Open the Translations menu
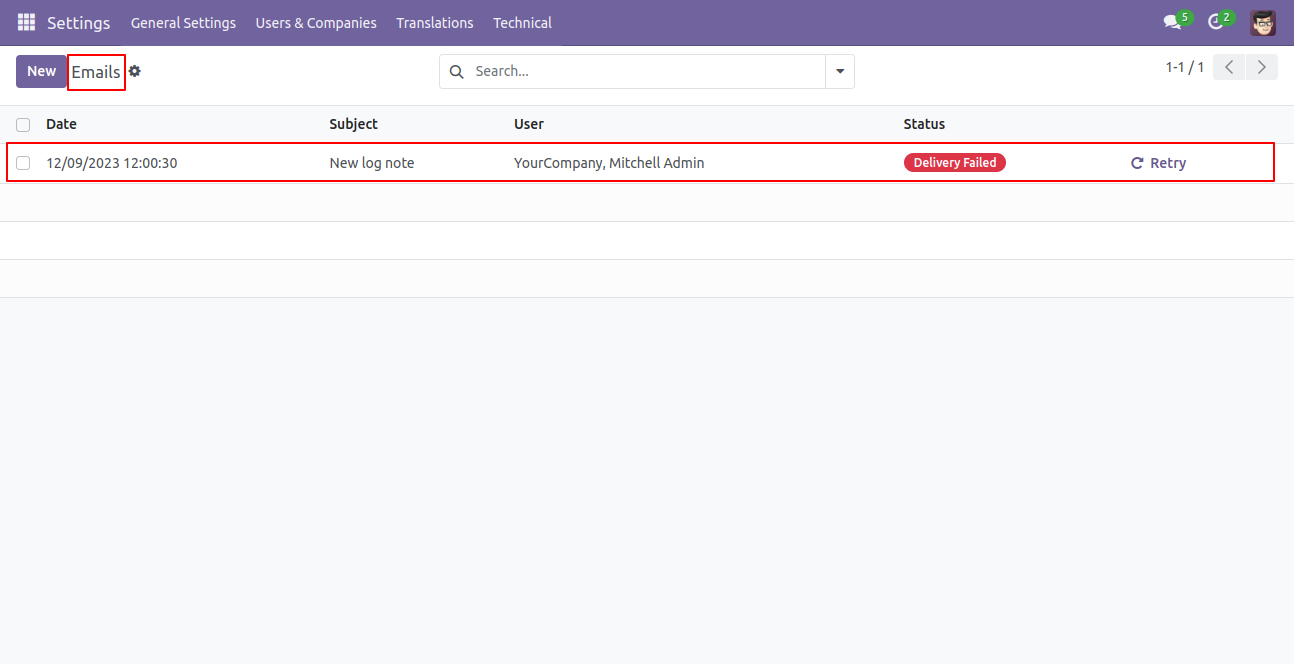 [x=435, y=22]
